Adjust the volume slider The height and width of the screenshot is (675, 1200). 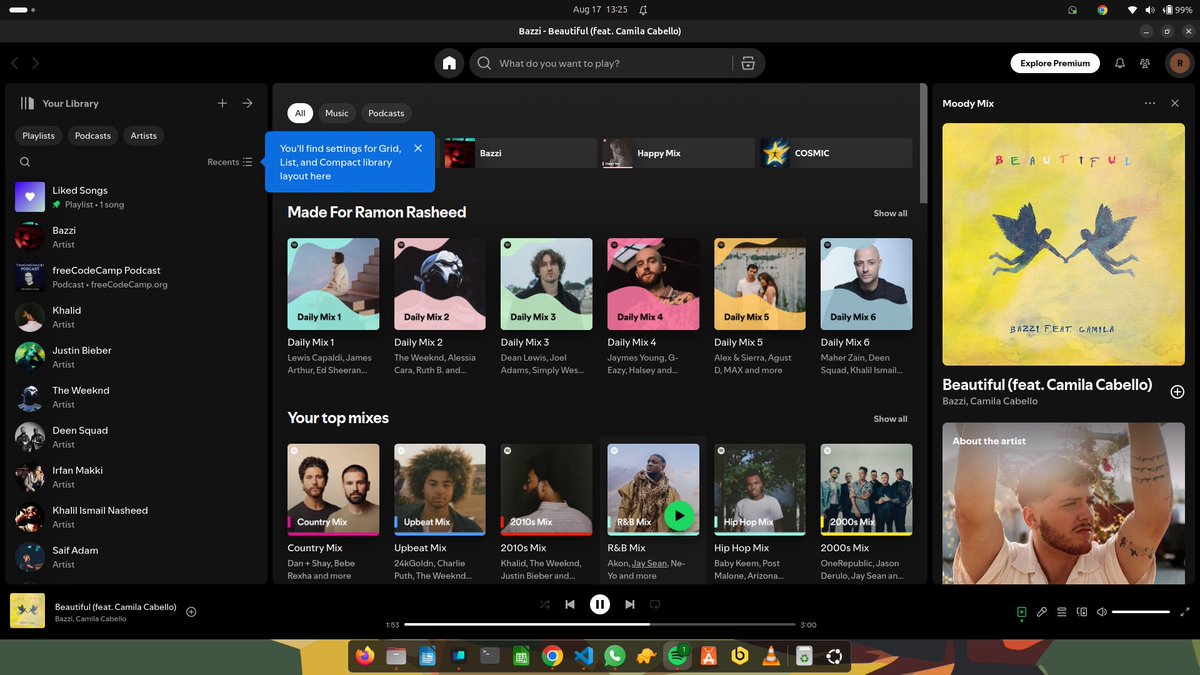click(1141, 612)
